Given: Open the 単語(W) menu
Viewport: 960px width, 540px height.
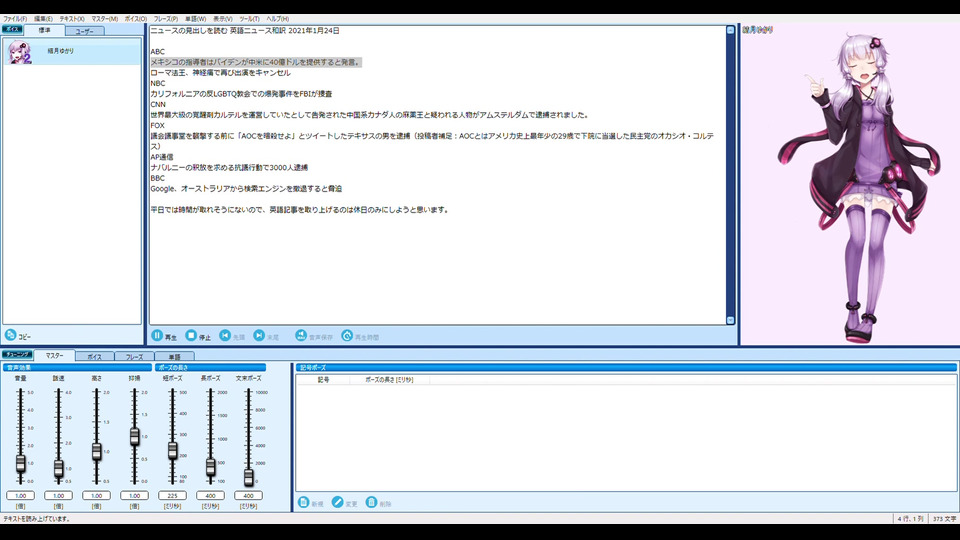Looking at the screenshot, I should click(x=195, y=19).
